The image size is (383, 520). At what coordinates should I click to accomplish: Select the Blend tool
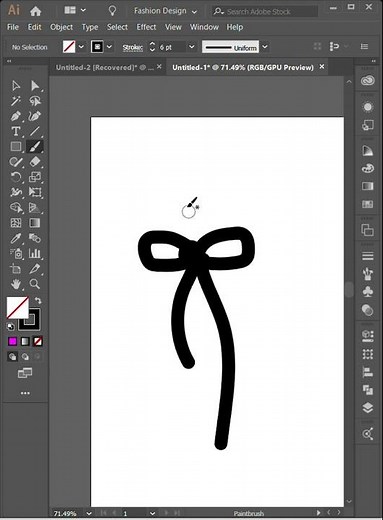pyautogui.click(x=35, y=238)
